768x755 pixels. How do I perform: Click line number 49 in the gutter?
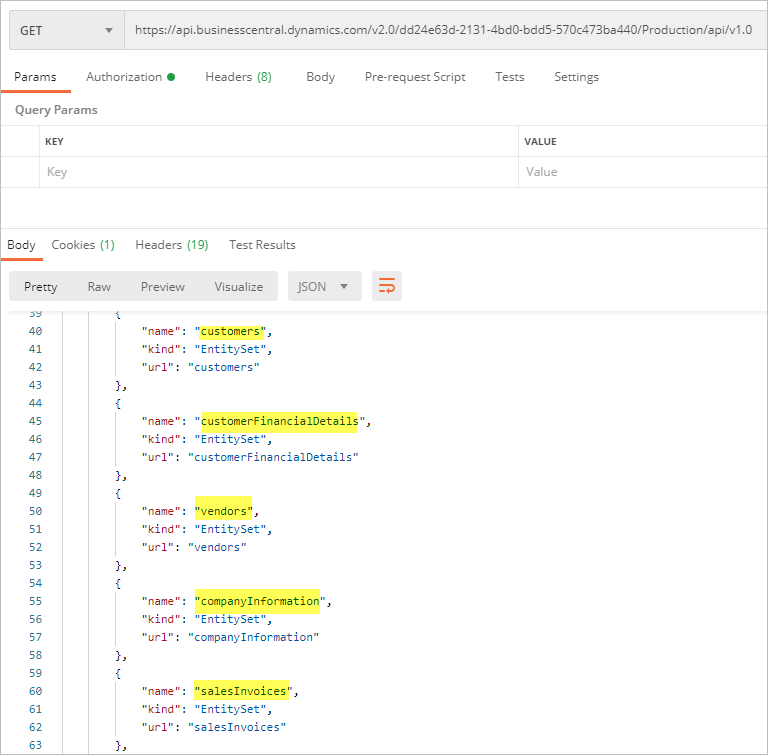tap(35, 493)
